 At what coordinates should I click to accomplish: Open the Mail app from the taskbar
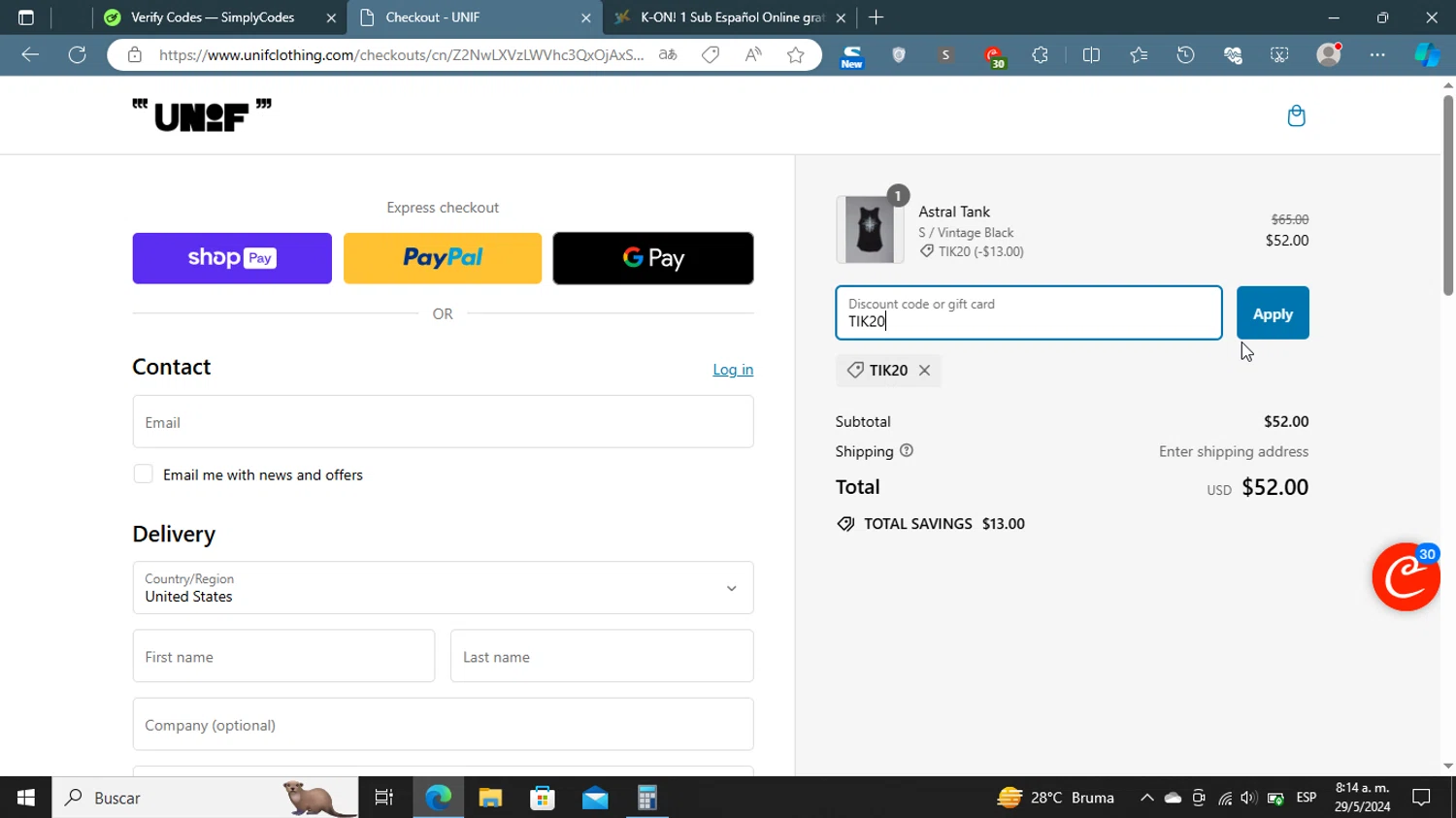[x=595, y=798]
